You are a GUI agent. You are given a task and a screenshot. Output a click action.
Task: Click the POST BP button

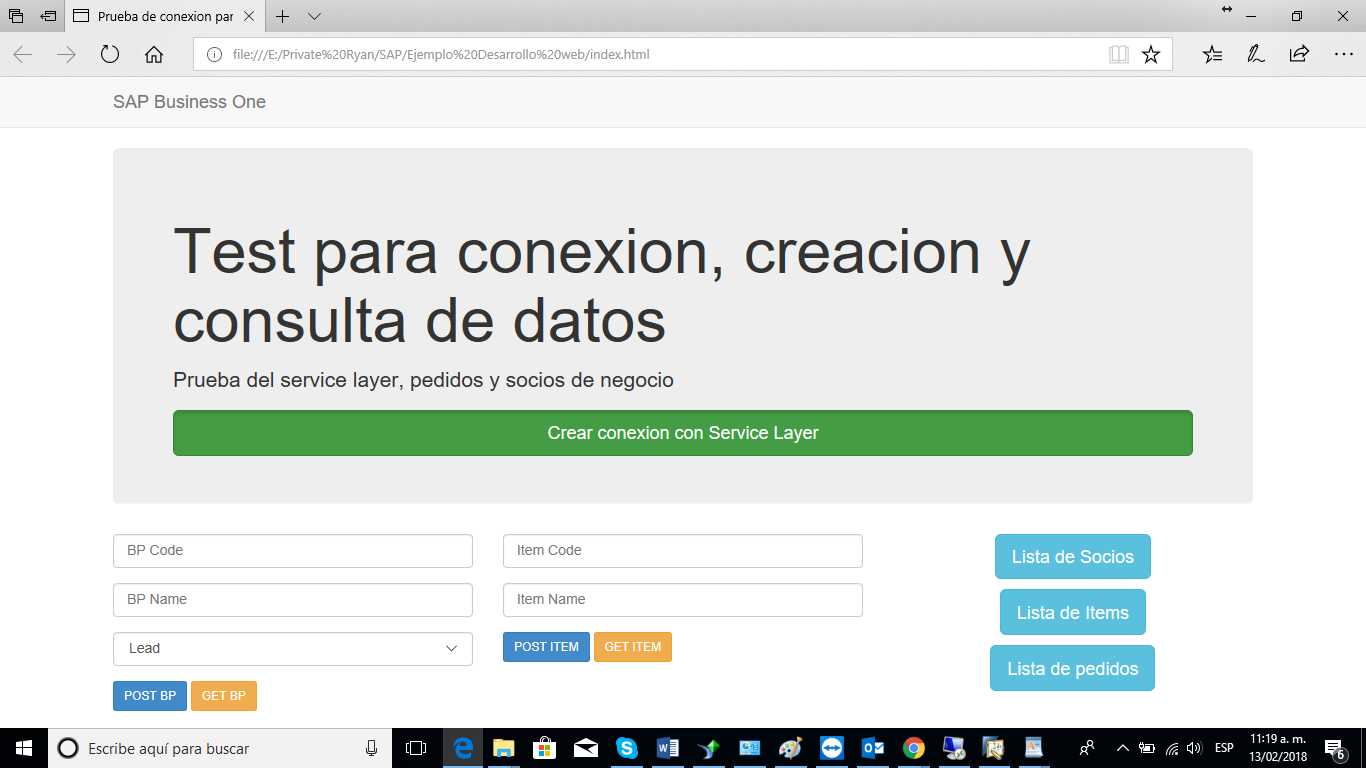[150, 696]
